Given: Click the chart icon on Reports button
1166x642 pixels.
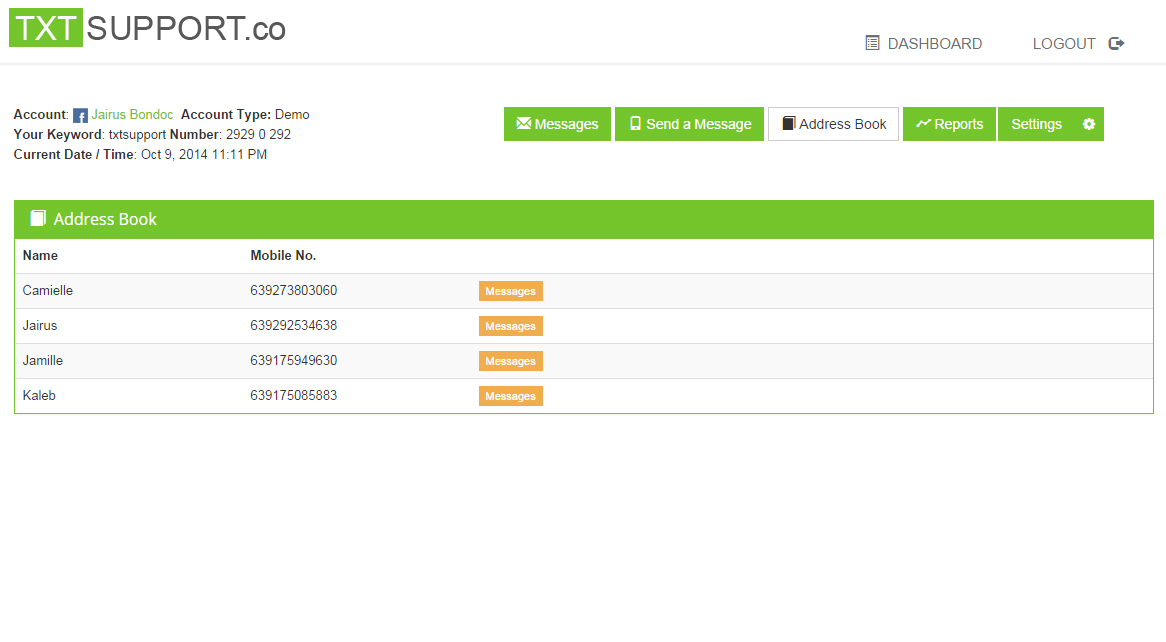Looking at the screenshot, I should tap(923, 124).
